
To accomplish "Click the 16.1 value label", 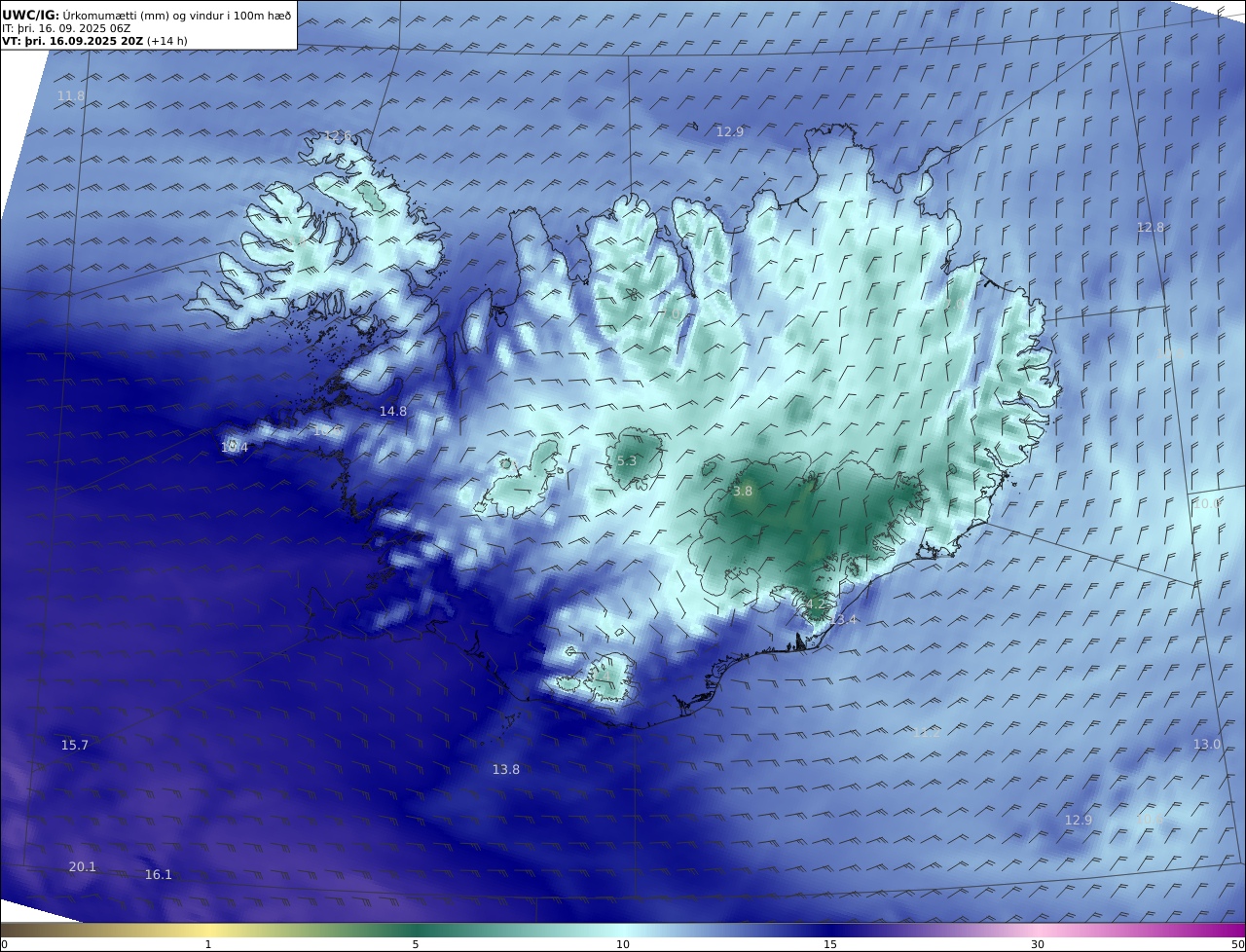I will [x=159, y=874].
